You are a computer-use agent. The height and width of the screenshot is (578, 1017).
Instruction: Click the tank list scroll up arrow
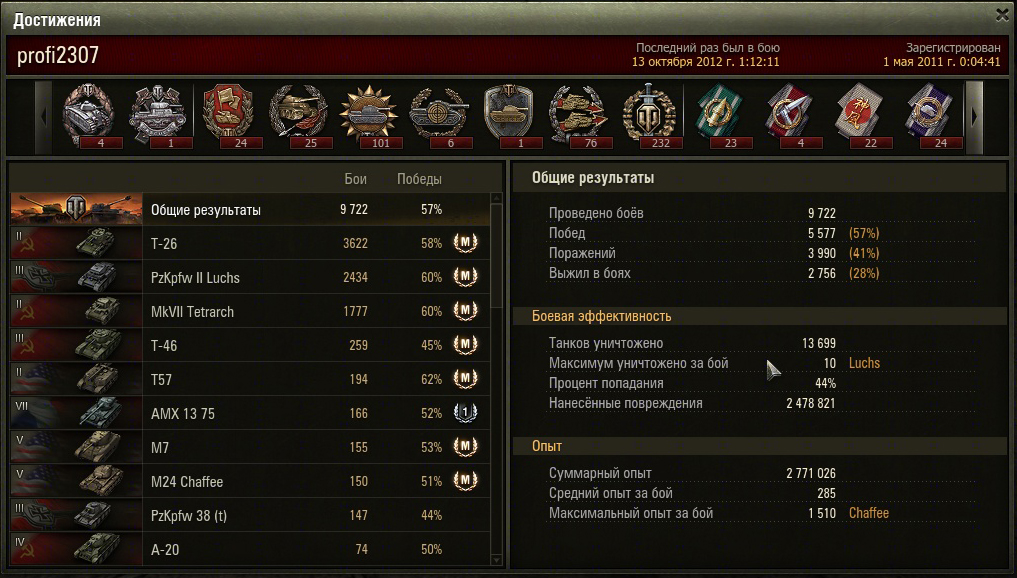(497, 198)
